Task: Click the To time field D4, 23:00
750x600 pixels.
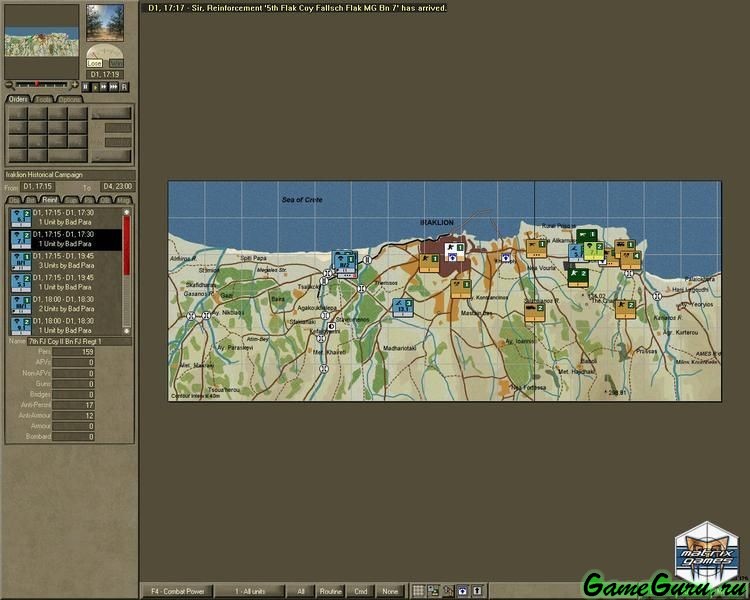Action: coord(118,186)
